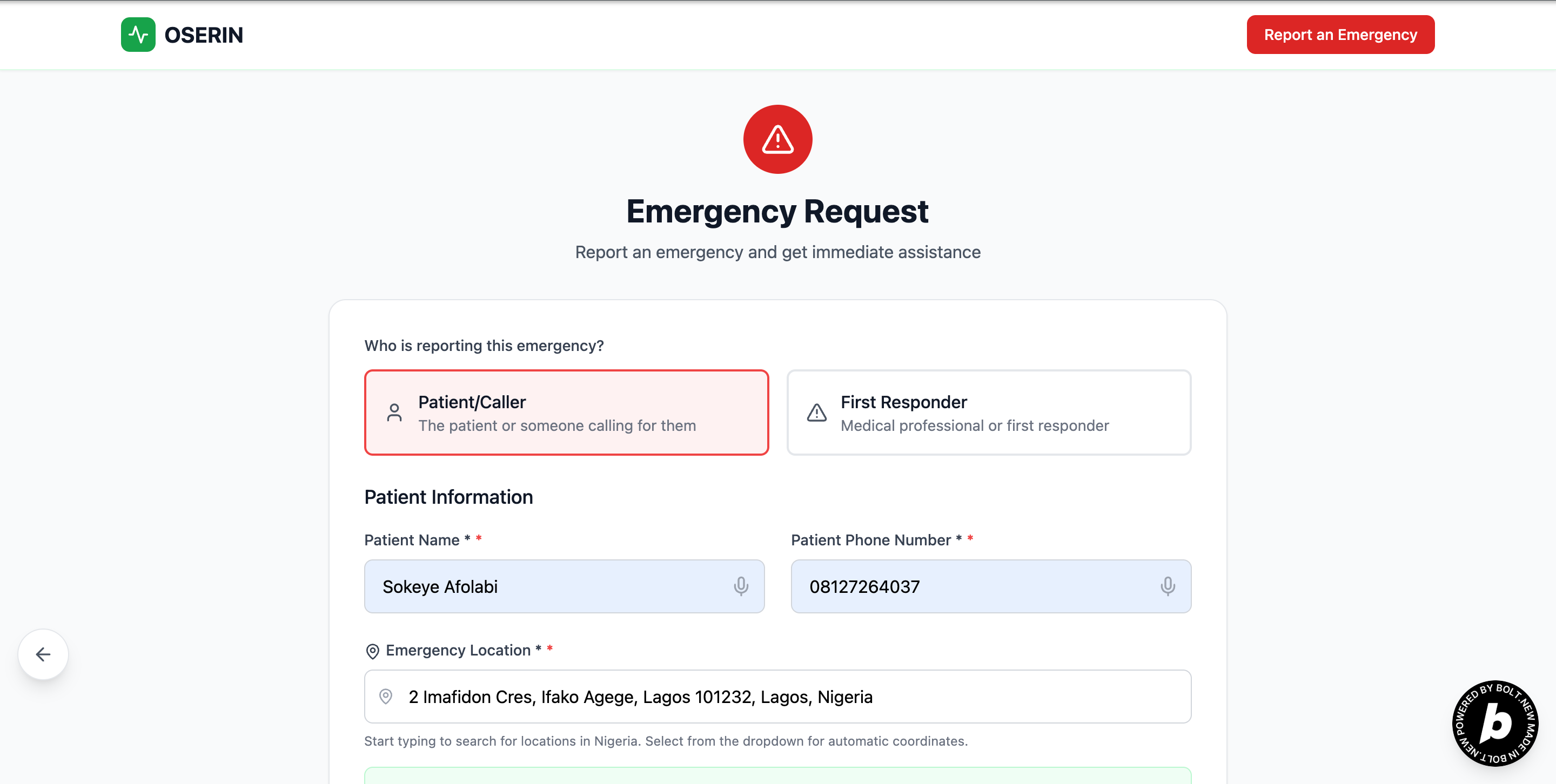1556x784 pixels.
Task: Click the green OSERIN heartbeat logo icon
Action: pos(138,35)
